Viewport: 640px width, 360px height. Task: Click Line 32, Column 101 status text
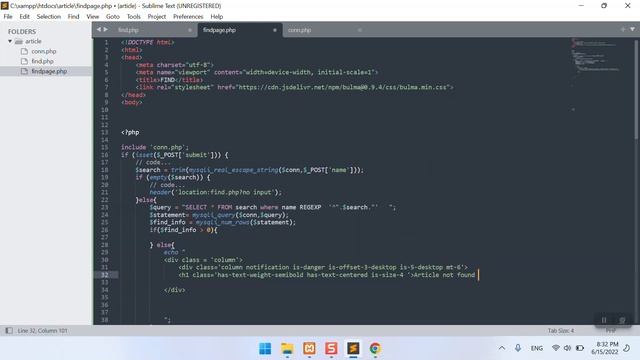click(x=42, y=331)
